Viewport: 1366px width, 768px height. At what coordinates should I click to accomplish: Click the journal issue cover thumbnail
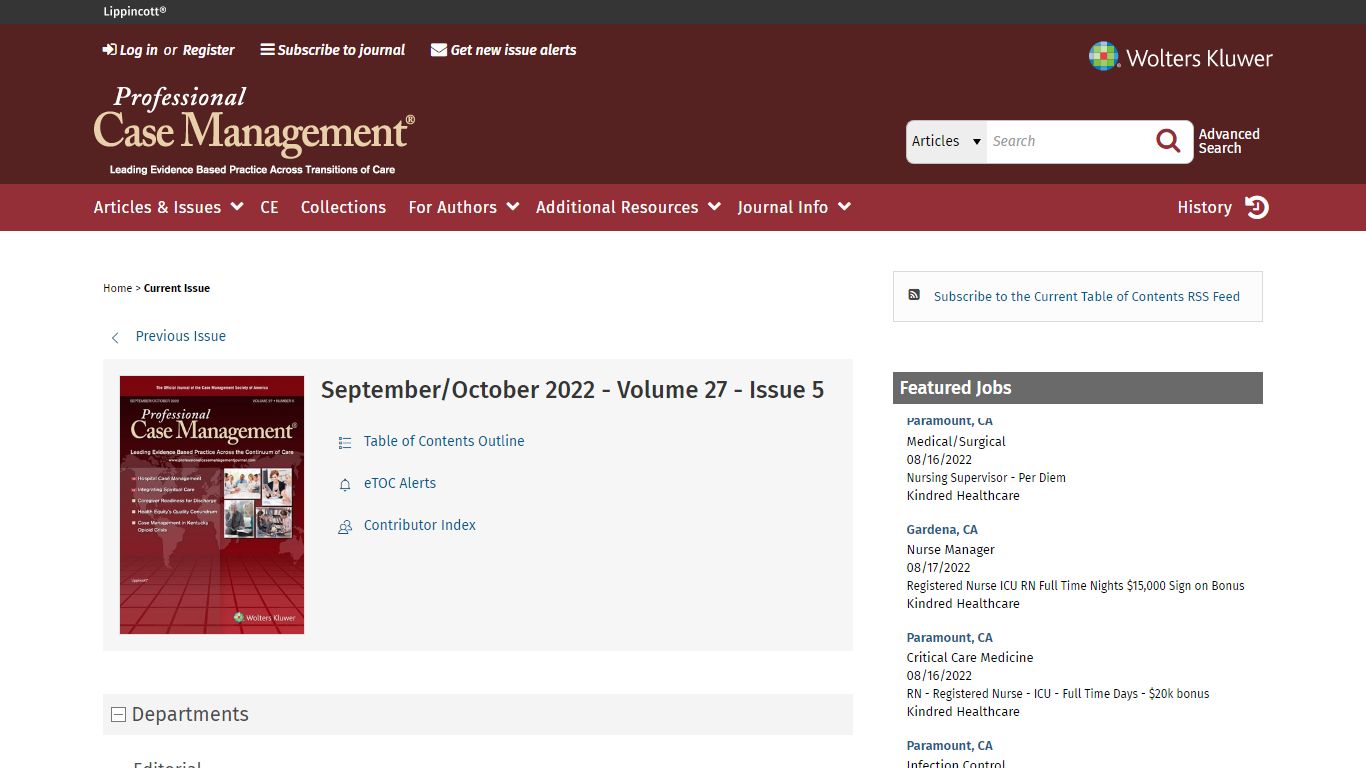[x=212, y=505]
